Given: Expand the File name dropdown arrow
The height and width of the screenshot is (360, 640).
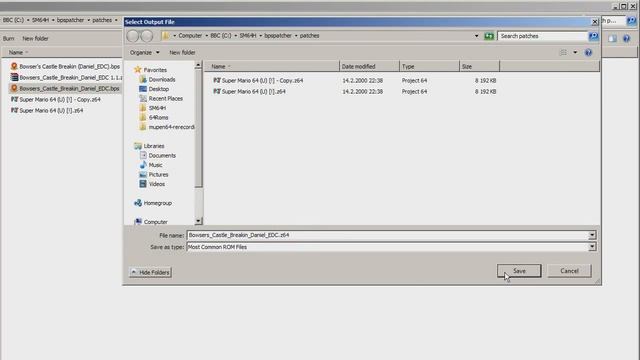Looking at the screenshot, I should 592,235.
